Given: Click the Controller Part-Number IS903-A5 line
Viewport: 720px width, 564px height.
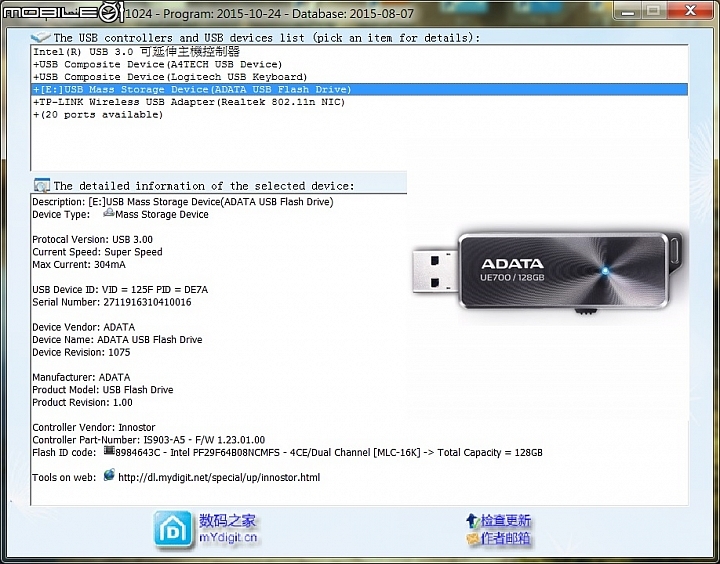Looking at the screenshot, I should 148,440.
